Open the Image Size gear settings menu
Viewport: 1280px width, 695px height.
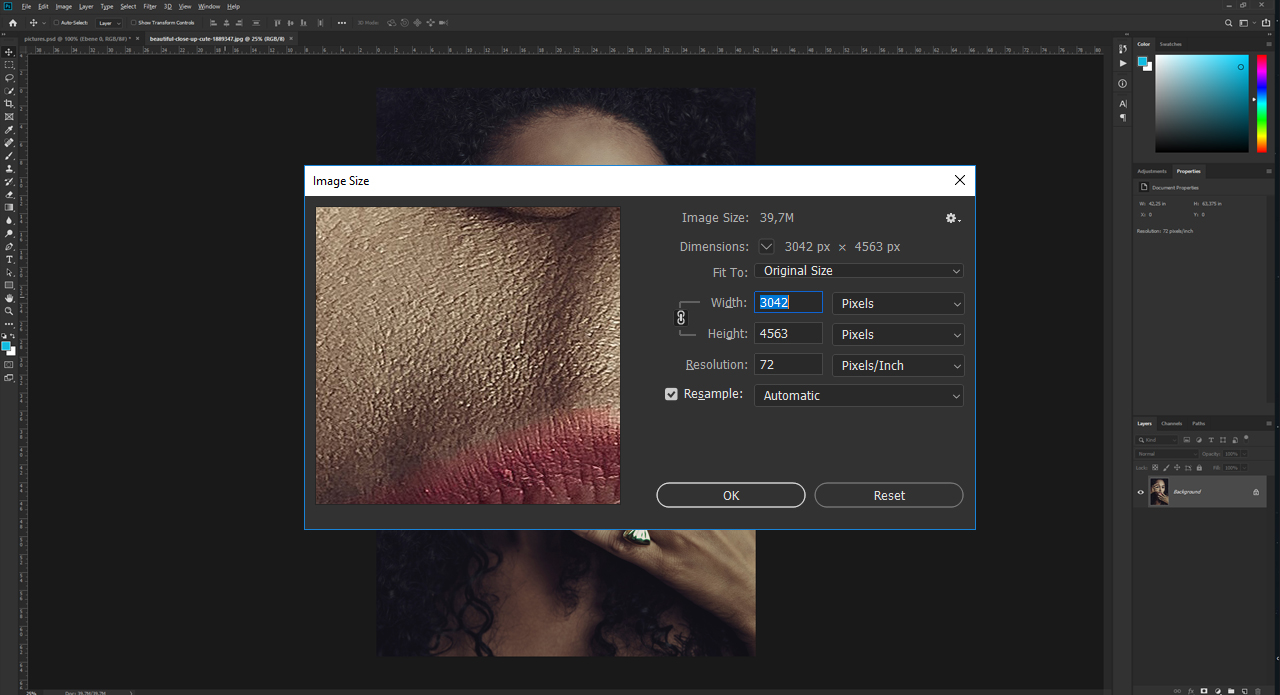tap(952, 218)
